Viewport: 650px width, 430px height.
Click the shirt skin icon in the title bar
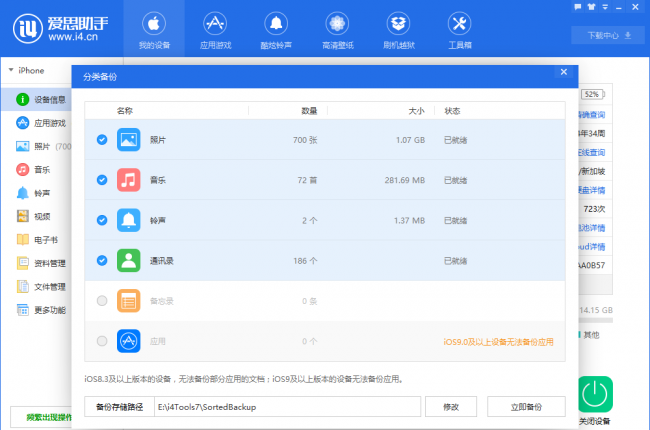tap(592, 7)
